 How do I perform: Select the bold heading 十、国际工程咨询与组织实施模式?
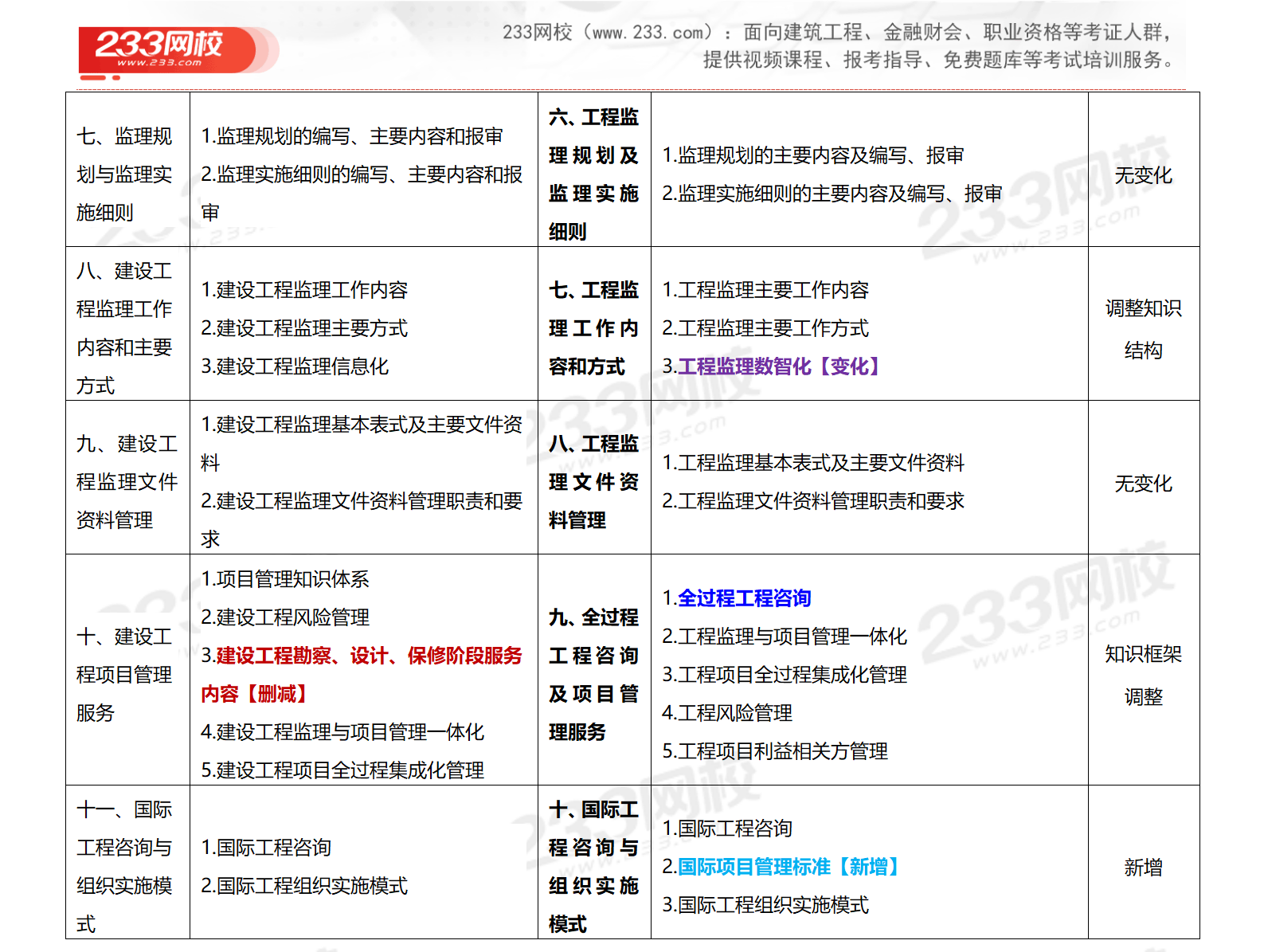click(593, 867)
